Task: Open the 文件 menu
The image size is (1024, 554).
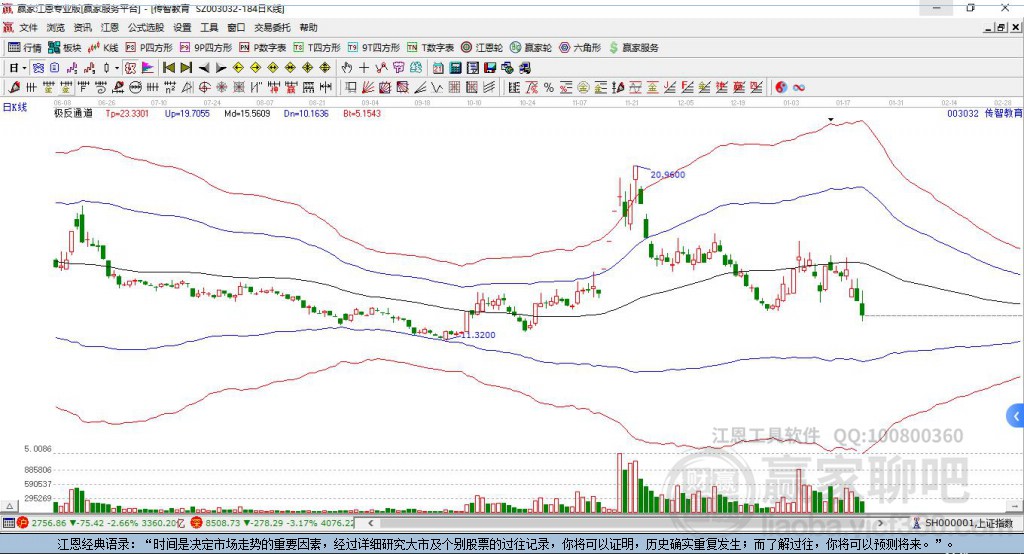Action: pos(28,27)
